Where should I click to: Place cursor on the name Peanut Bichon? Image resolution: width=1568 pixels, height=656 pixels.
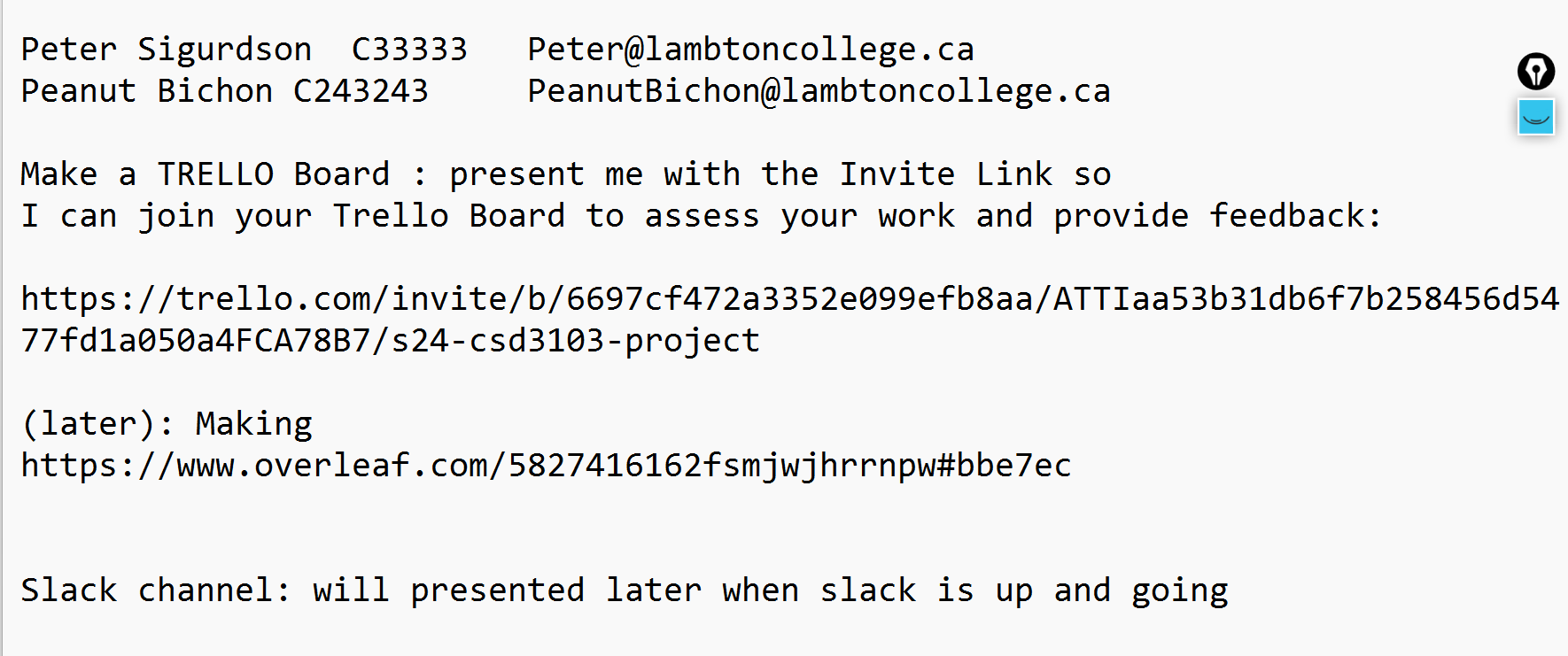(x=147, y=90)
